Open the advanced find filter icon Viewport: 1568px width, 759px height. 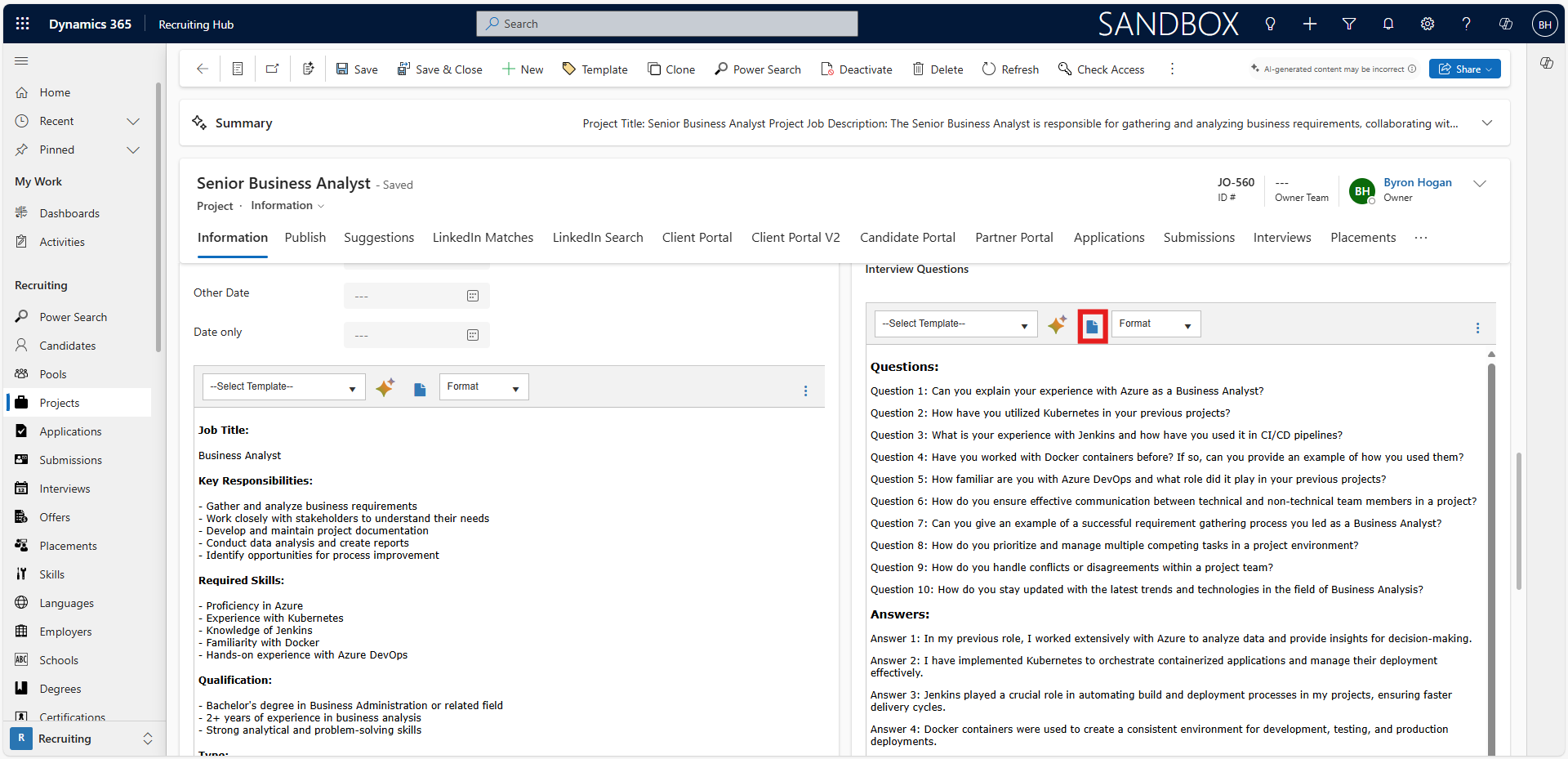[x=1349, y=24]
